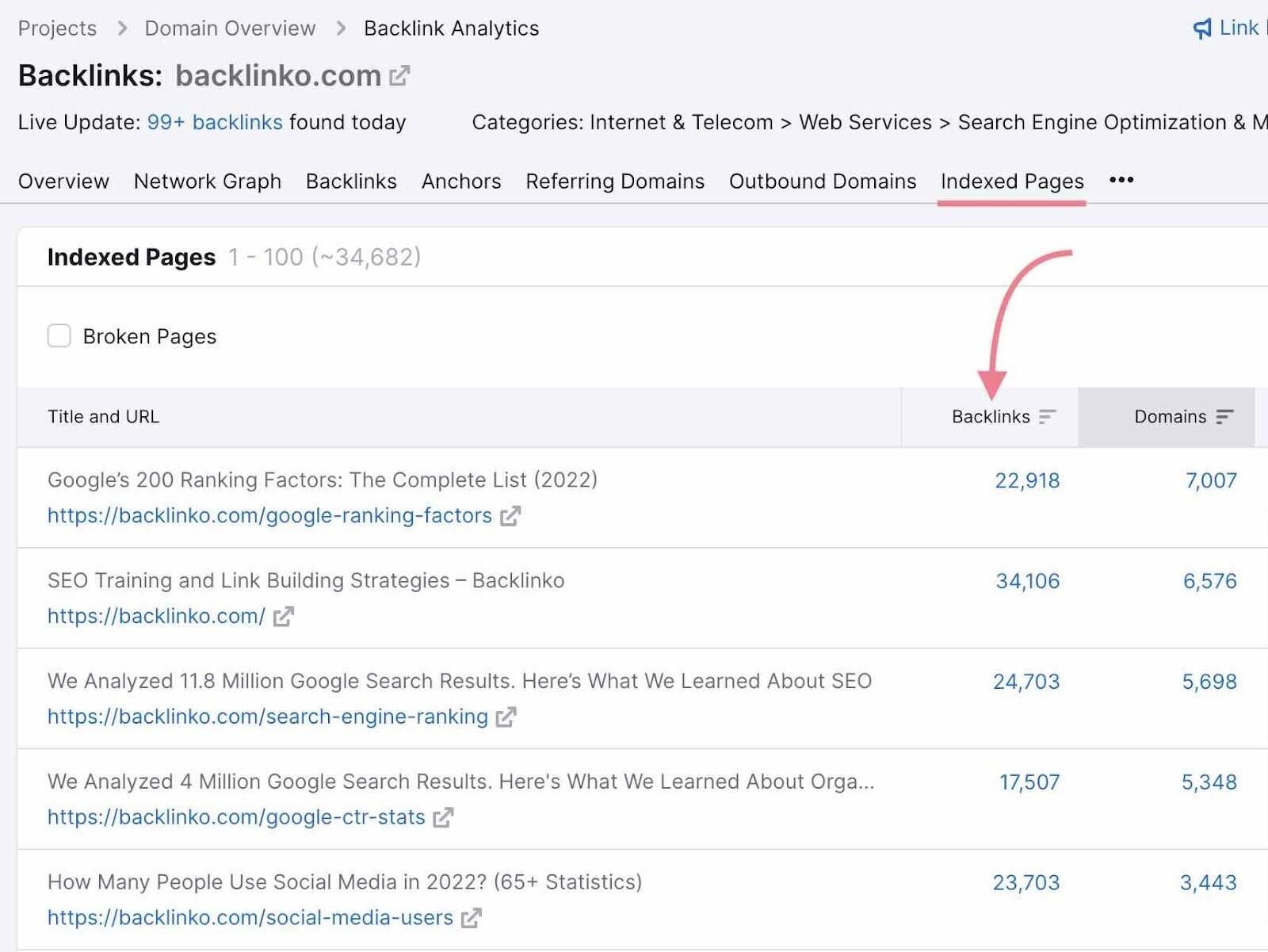The width and height of the screenshot is (1268, 952).
Task: Open external link icon for google-ranking-factors URL
Action: [510, 516]
